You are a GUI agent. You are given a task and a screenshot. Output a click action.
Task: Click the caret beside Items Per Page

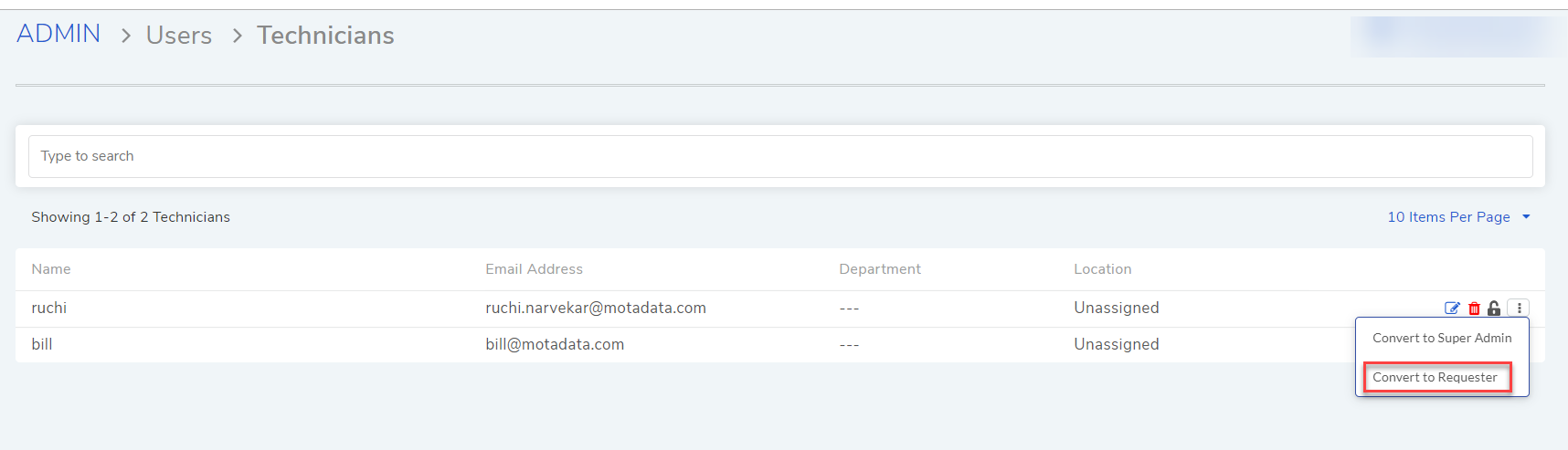[x=1526, y=217]
